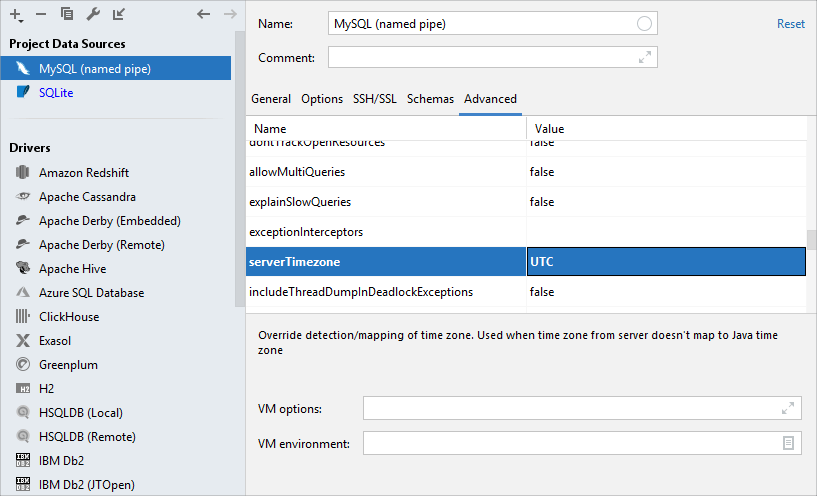Expand the Comment field editor
This screenshot has width=817, height=496.
645,58
